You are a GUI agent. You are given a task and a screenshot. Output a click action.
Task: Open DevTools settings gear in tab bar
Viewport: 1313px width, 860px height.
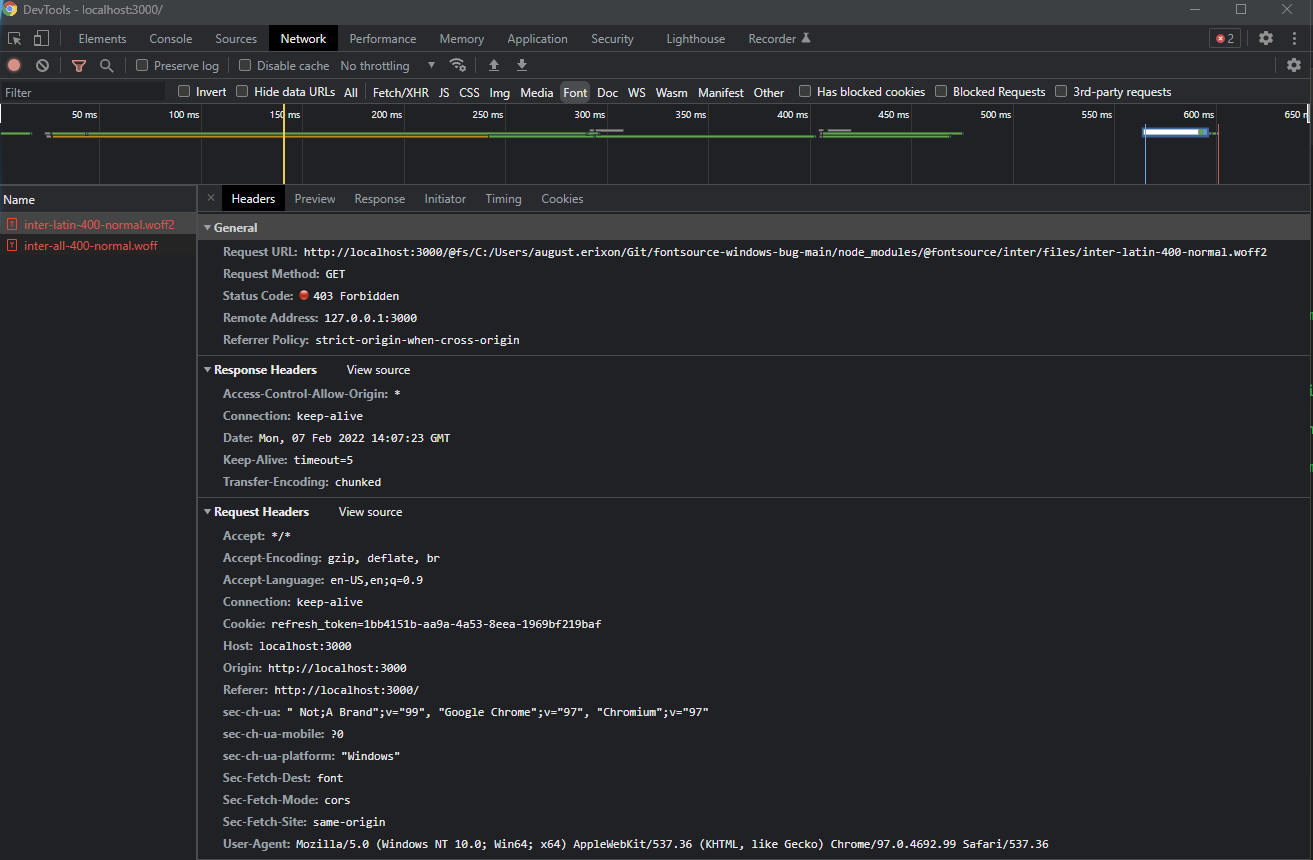tap(1266, 39)
